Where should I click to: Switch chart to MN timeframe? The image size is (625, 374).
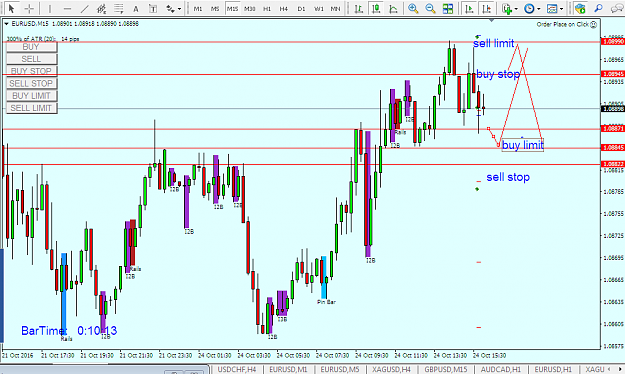pos(335,8)
